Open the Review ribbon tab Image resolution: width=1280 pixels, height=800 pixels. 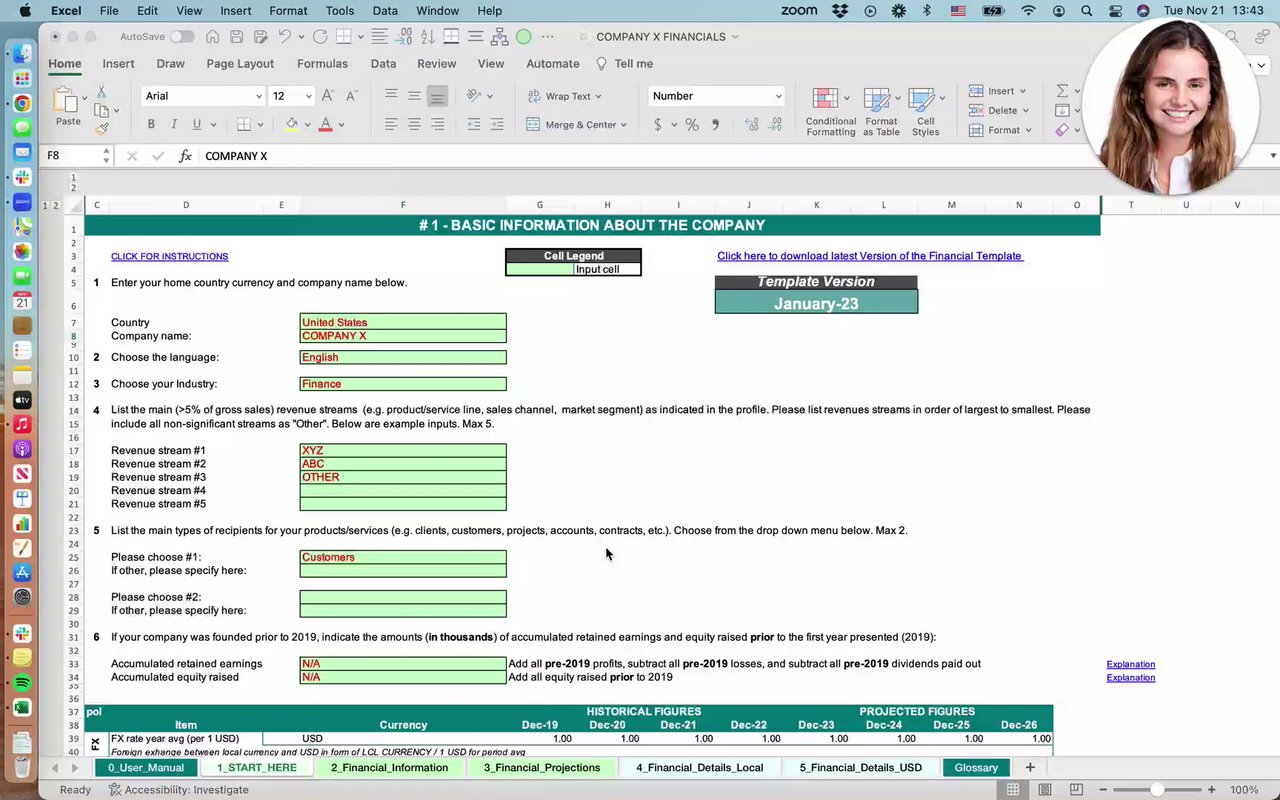pos(436,63)
